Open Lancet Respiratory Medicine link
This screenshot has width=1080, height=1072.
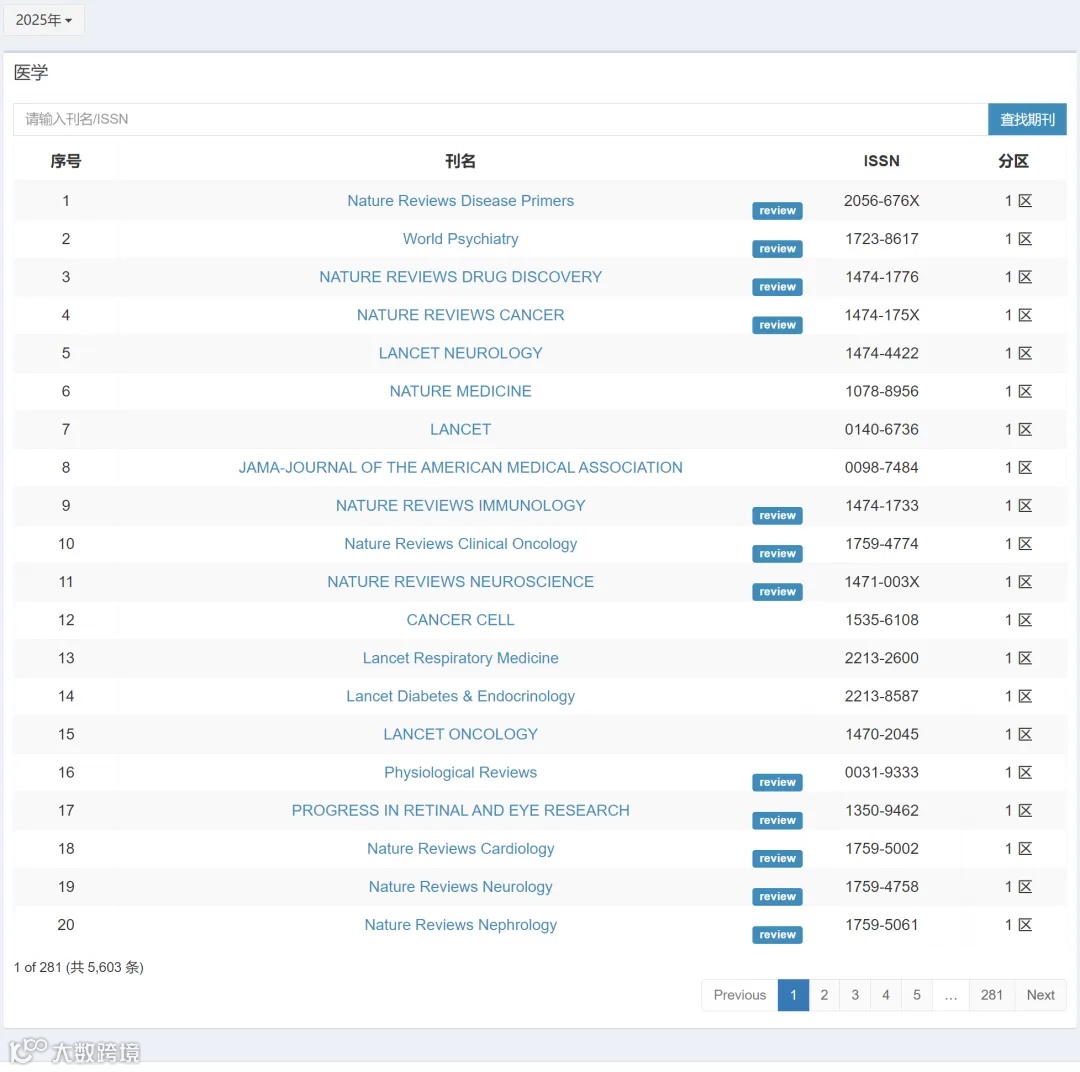pyautogui.click(x=460, y=658)
